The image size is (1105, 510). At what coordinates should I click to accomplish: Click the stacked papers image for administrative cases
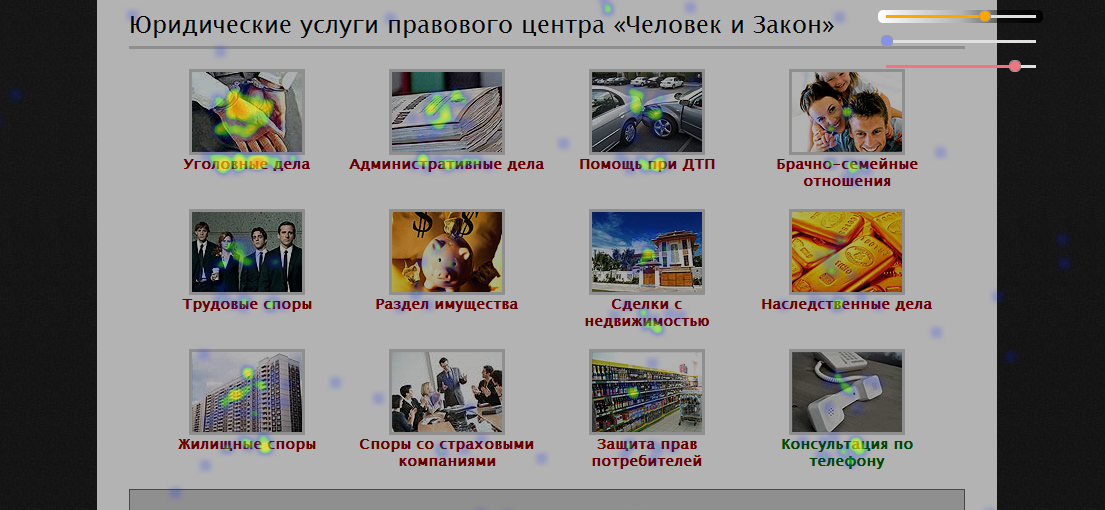[x=446, y=111]
